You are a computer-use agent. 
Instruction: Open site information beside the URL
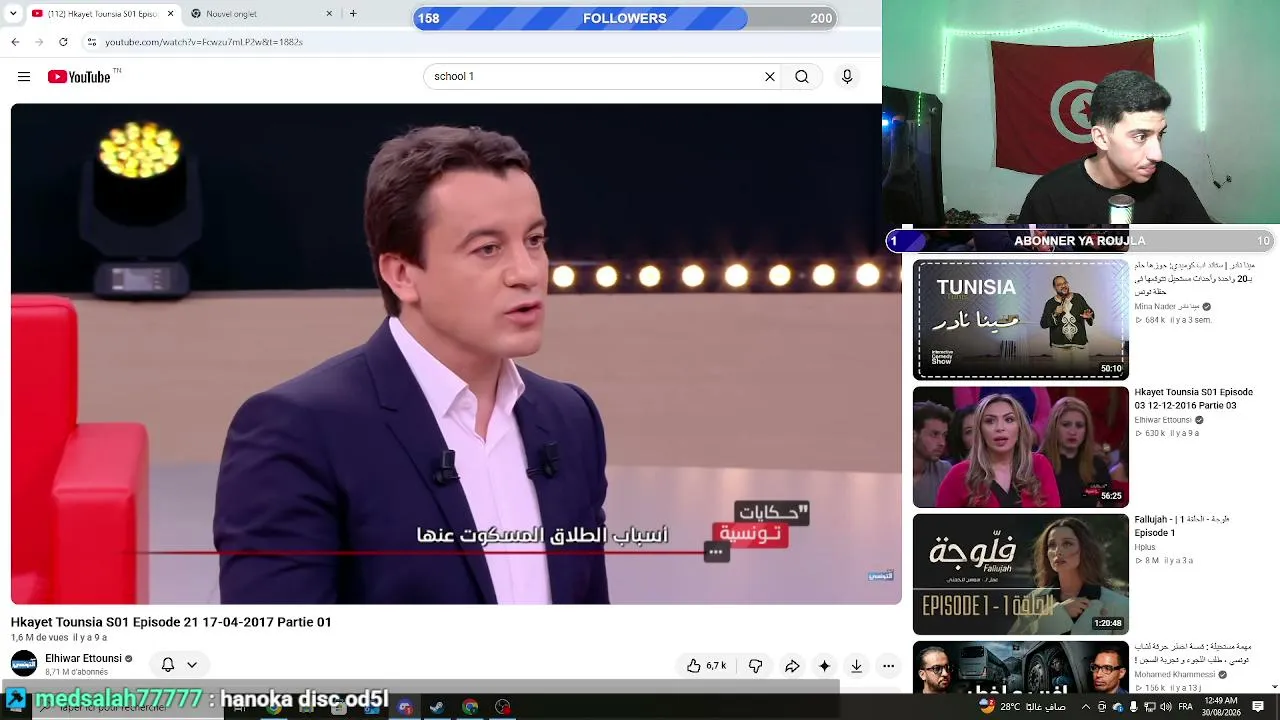[91, 42]
